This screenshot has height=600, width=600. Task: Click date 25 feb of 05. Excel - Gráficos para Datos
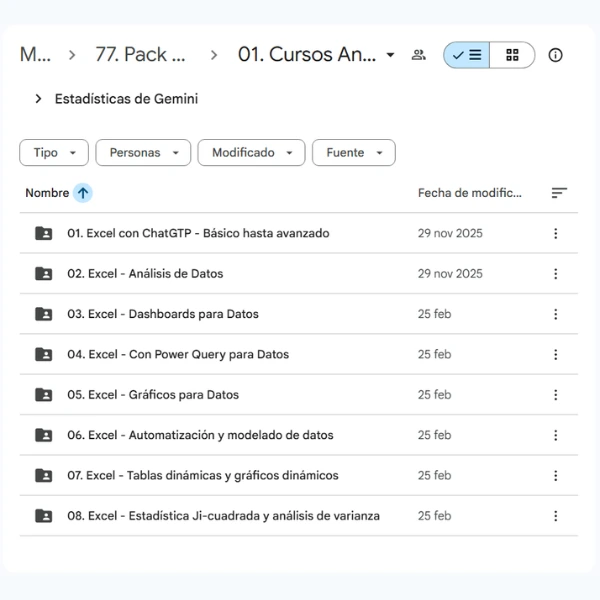434,395
